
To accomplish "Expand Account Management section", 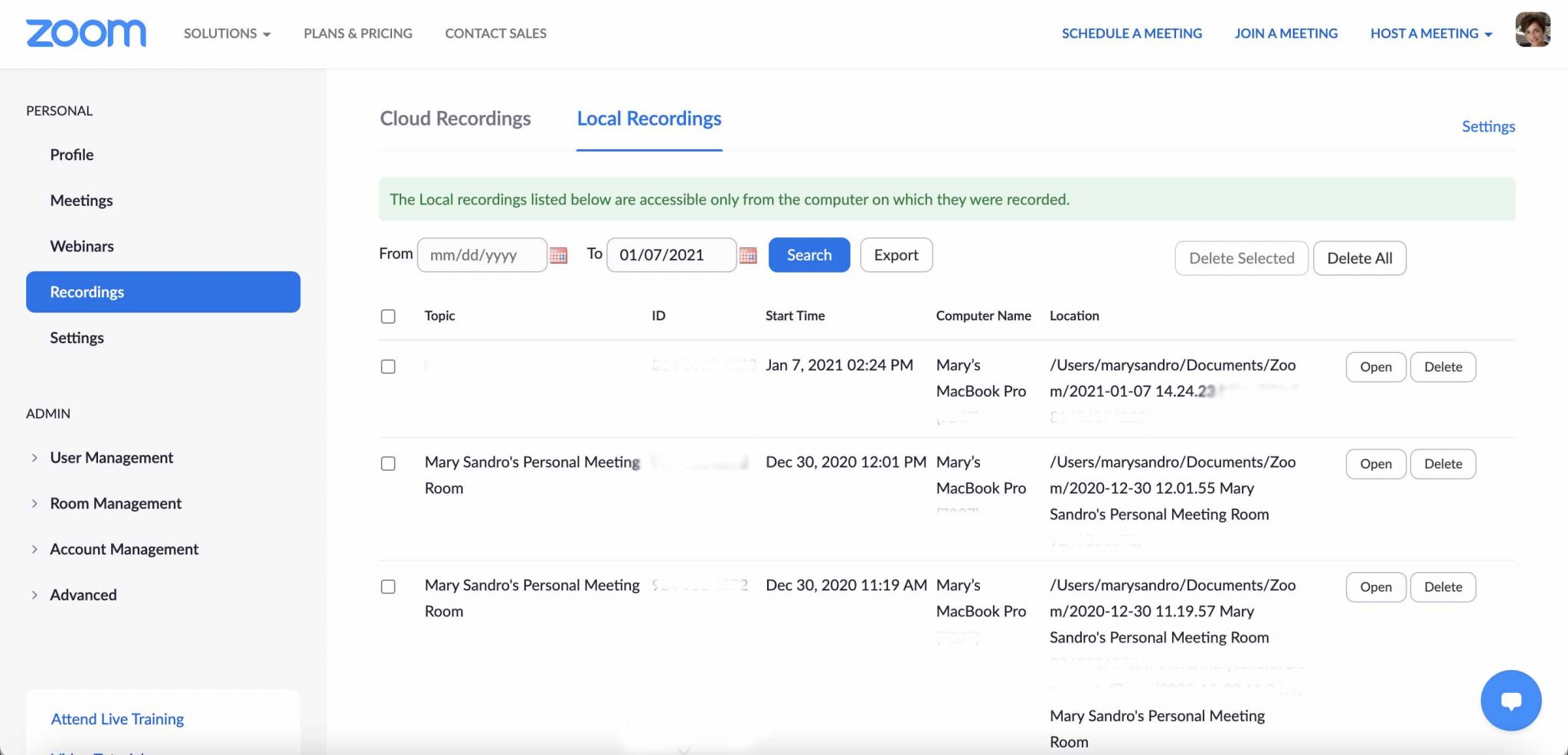I will tap(124, 550).
